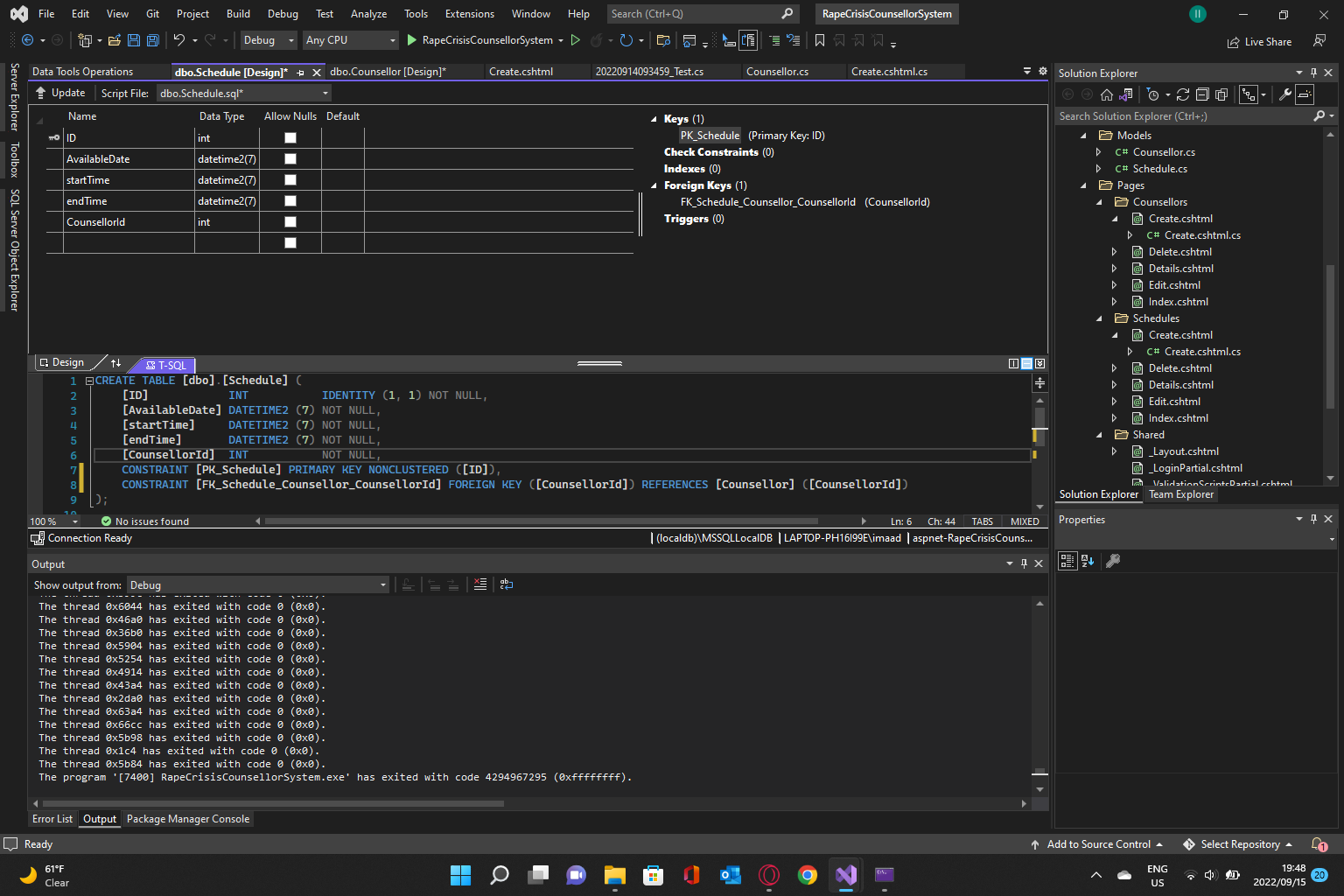Open the Debug configuration dropdown

click(x=269, y=40)
